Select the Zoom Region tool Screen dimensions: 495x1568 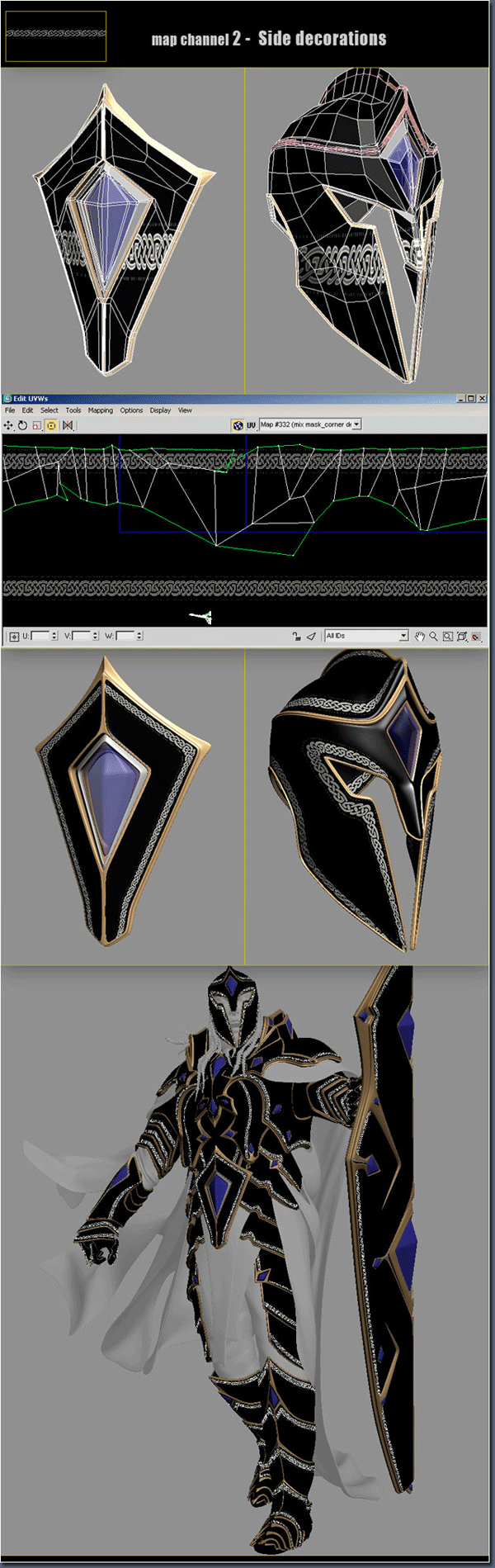click(447, 636)
